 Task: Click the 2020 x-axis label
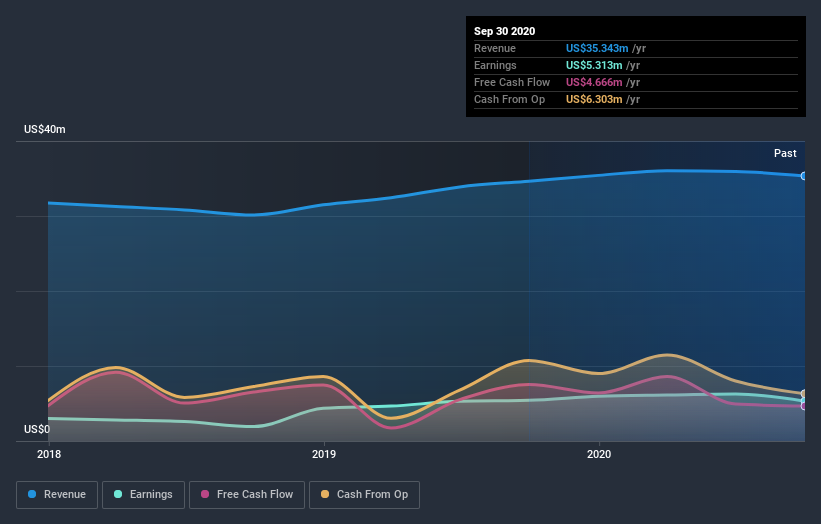tap(599, 454)
